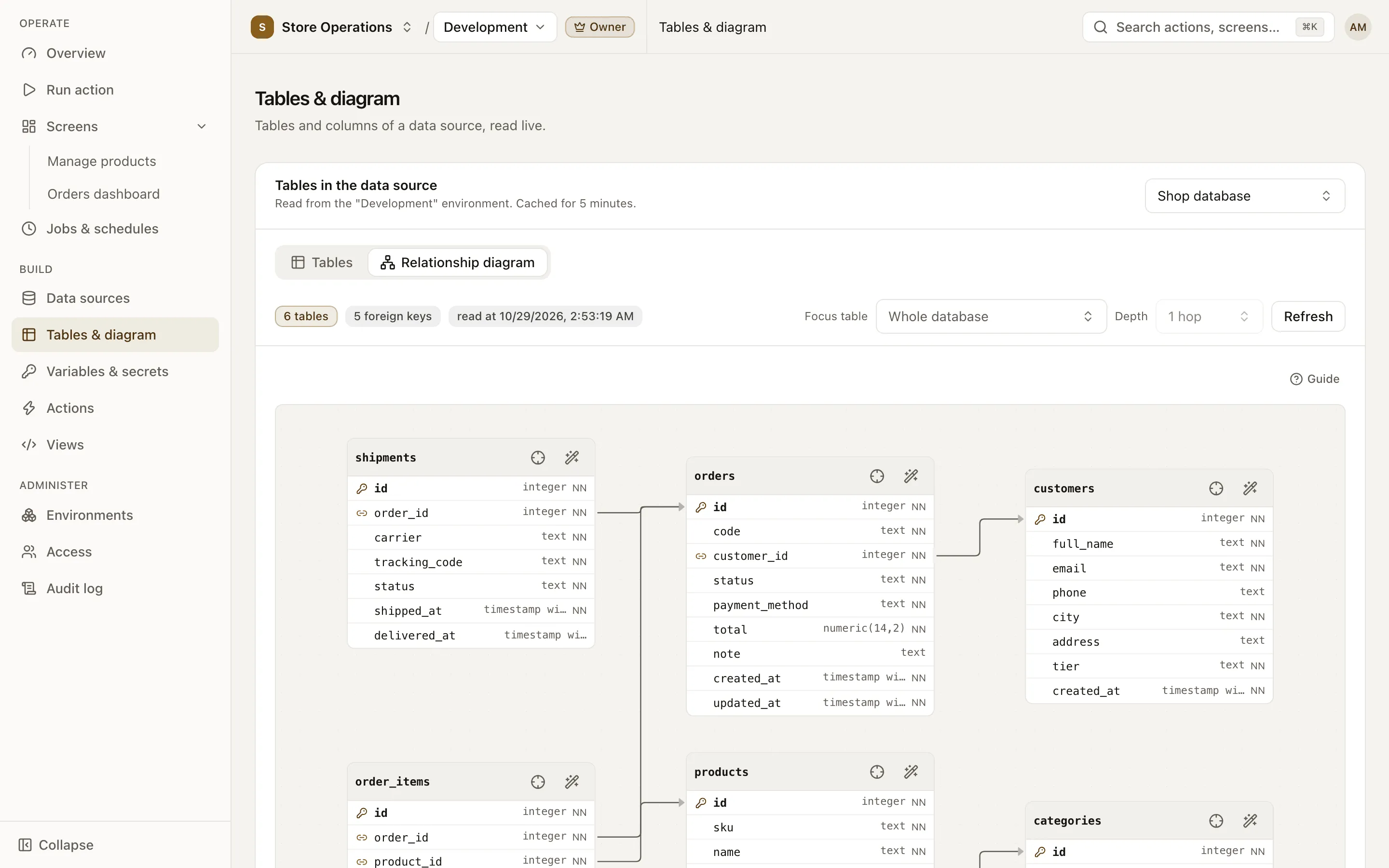This screenshot has width=1389, height=868.
Task: Open the Development environment dropdown
Action: (x=494, y=27)
